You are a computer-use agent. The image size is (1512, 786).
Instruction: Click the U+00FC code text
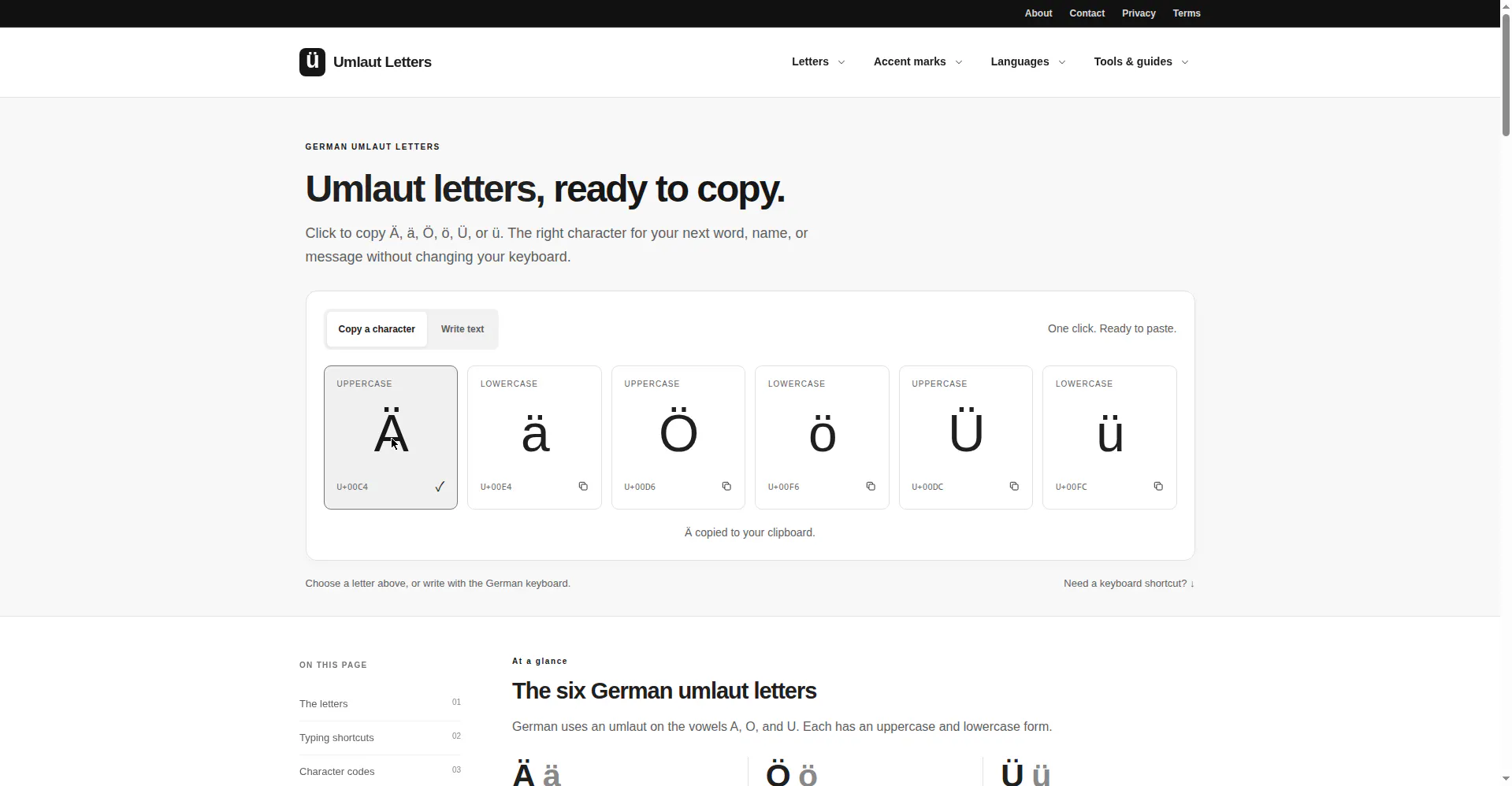tap(1072, 488)
